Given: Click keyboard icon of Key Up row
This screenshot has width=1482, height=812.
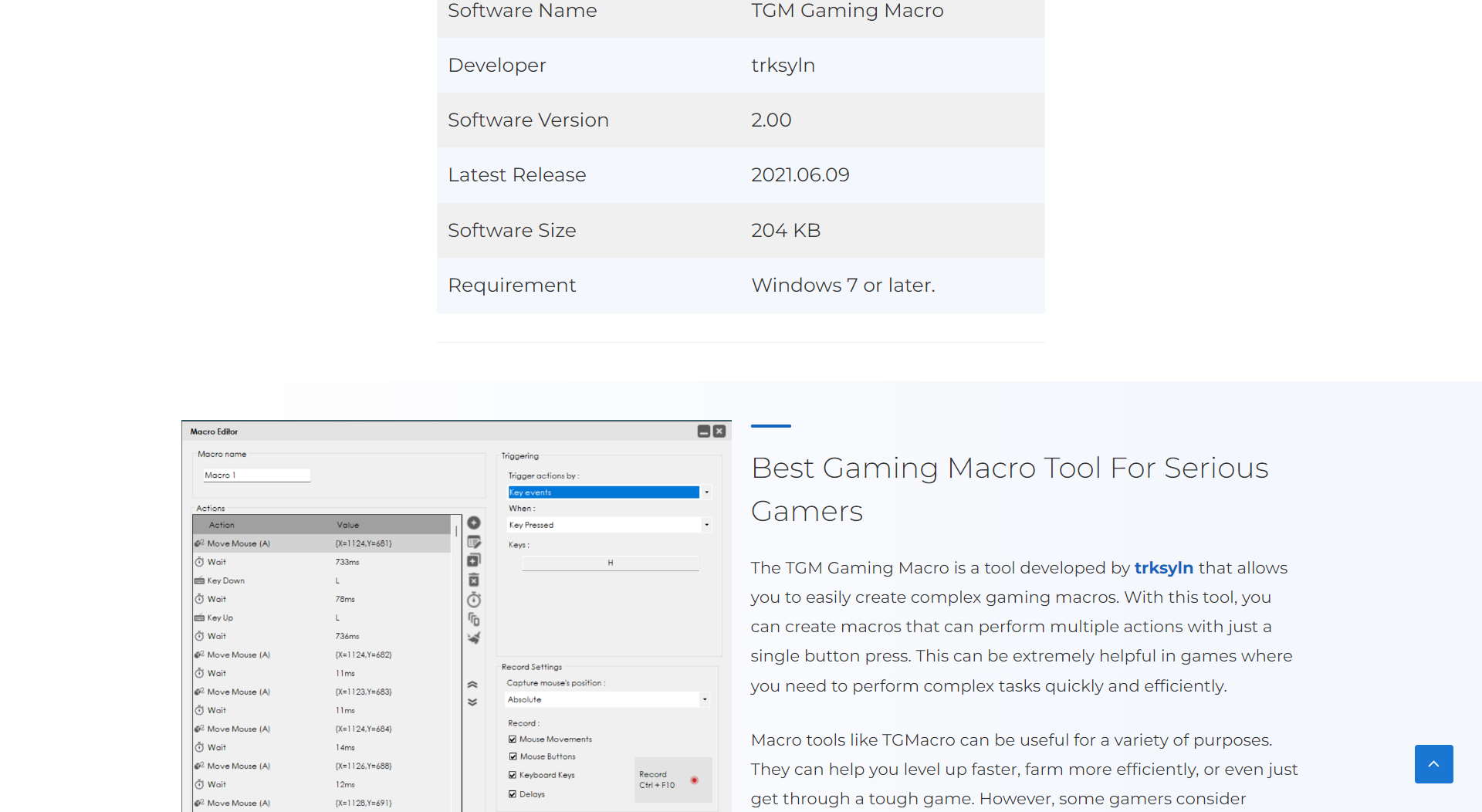Looking at the screenshot, I should [x=199, y=617].
